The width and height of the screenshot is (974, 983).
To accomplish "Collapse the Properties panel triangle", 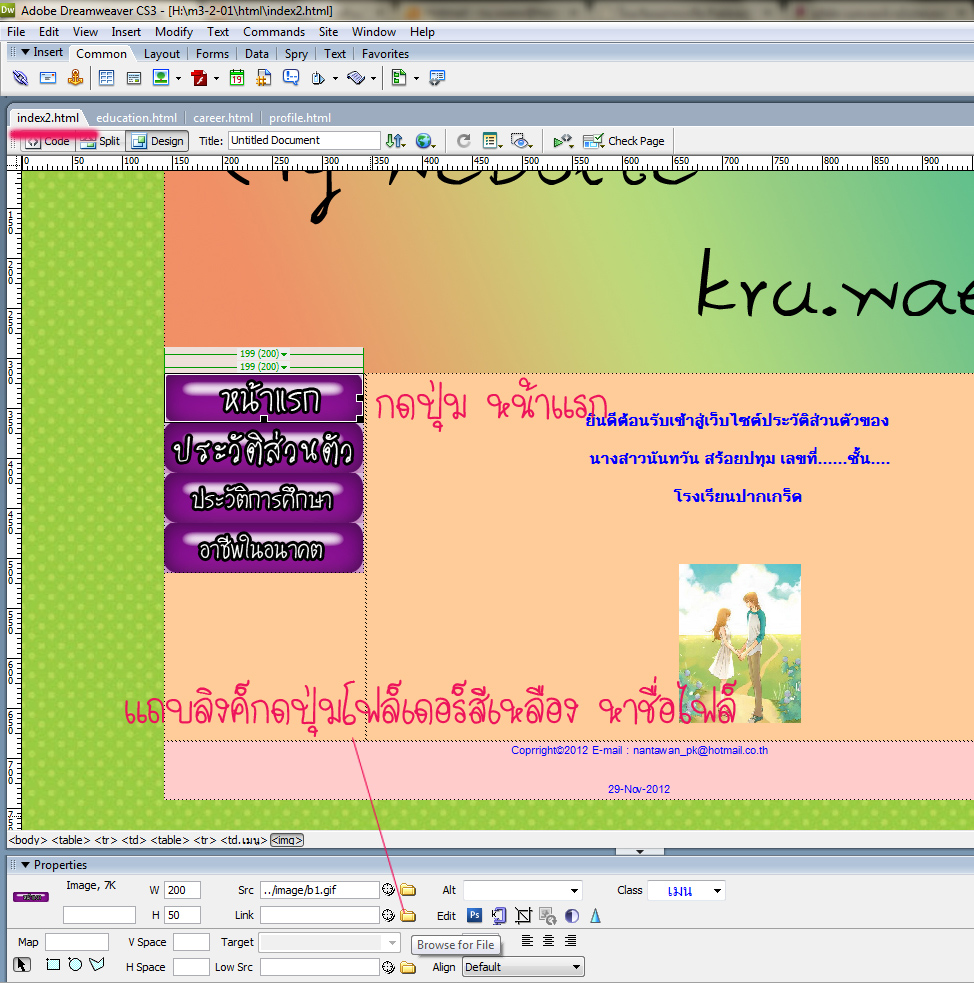I will (26, 865).
